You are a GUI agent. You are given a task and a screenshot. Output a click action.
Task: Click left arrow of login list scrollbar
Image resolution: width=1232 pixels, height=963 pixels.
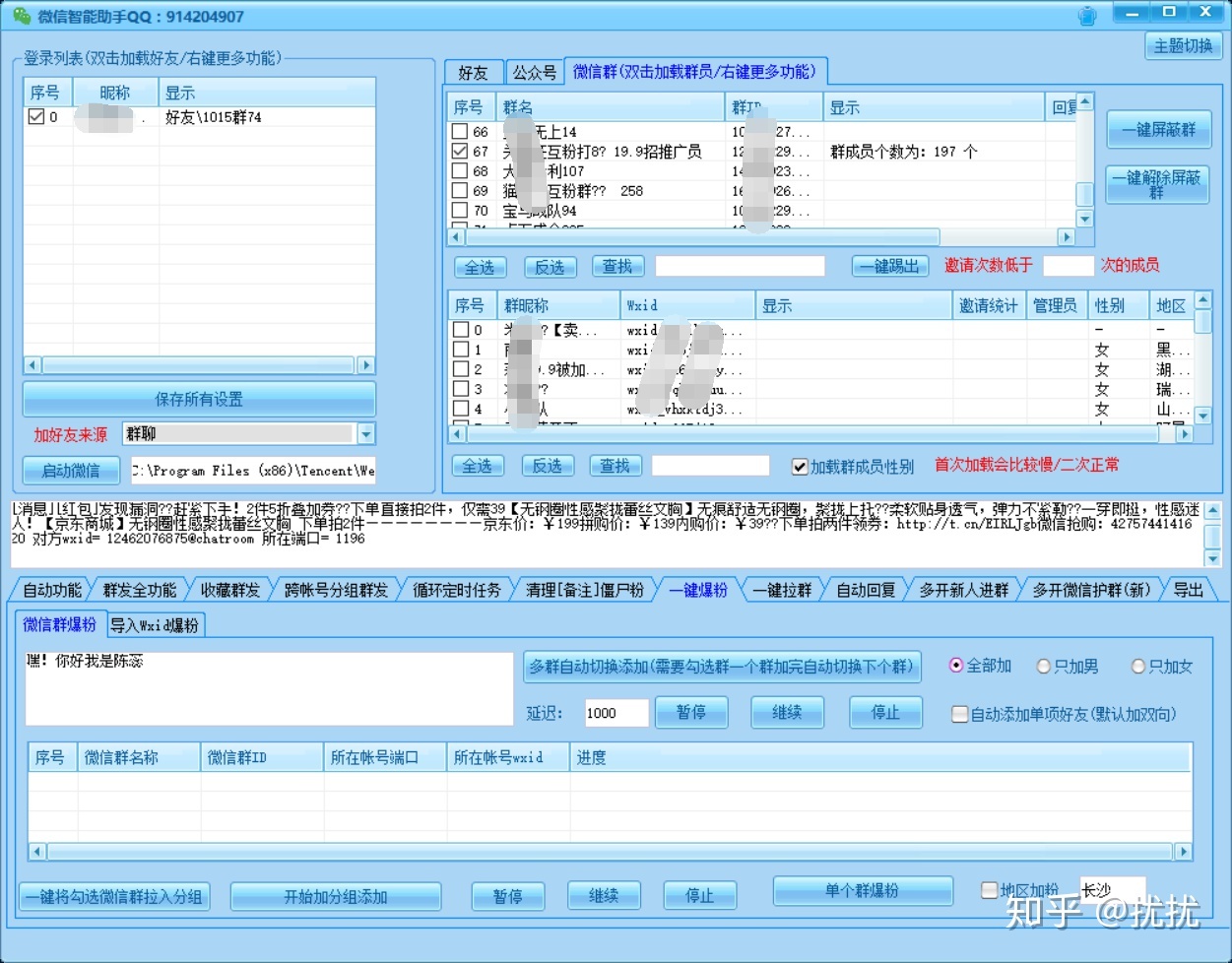pyautogui.click(x=32, y=365)
